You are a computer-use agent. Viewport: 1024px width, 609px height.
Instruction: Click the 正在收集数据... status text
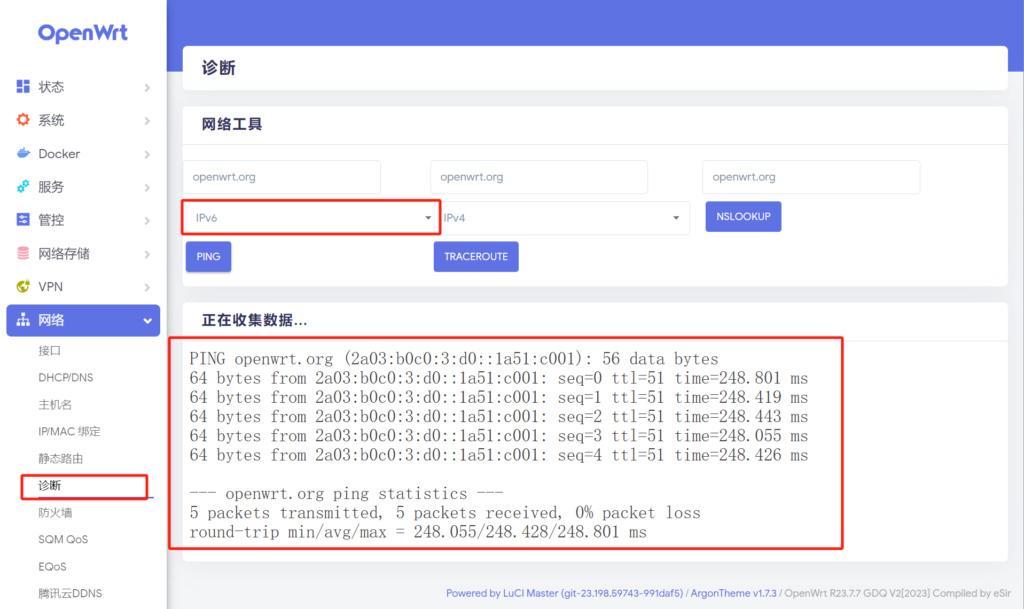pos(254,320)
